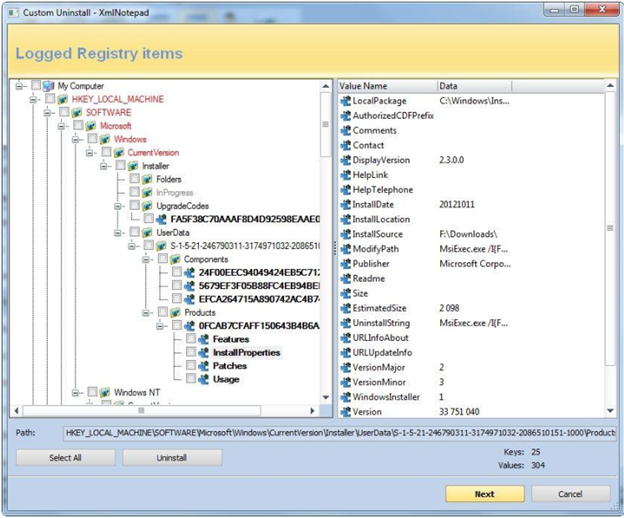Collapse the Components tree node

click(x=146, y=259)
